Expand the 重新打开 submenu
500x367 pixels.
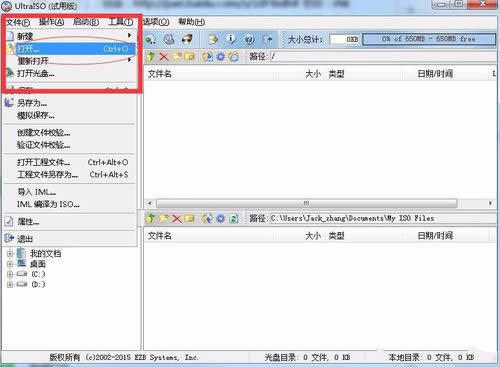click(x=70, y=61)
